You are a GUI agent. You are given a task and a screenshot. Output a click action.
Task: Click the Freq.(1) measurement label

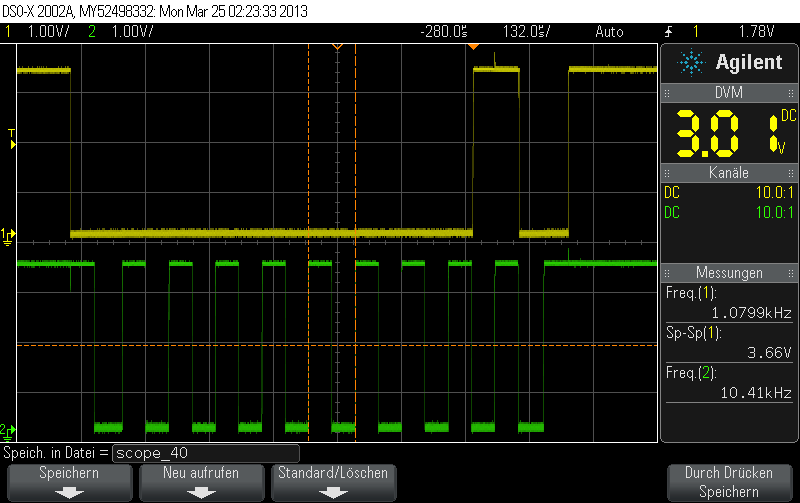(691, 293)
